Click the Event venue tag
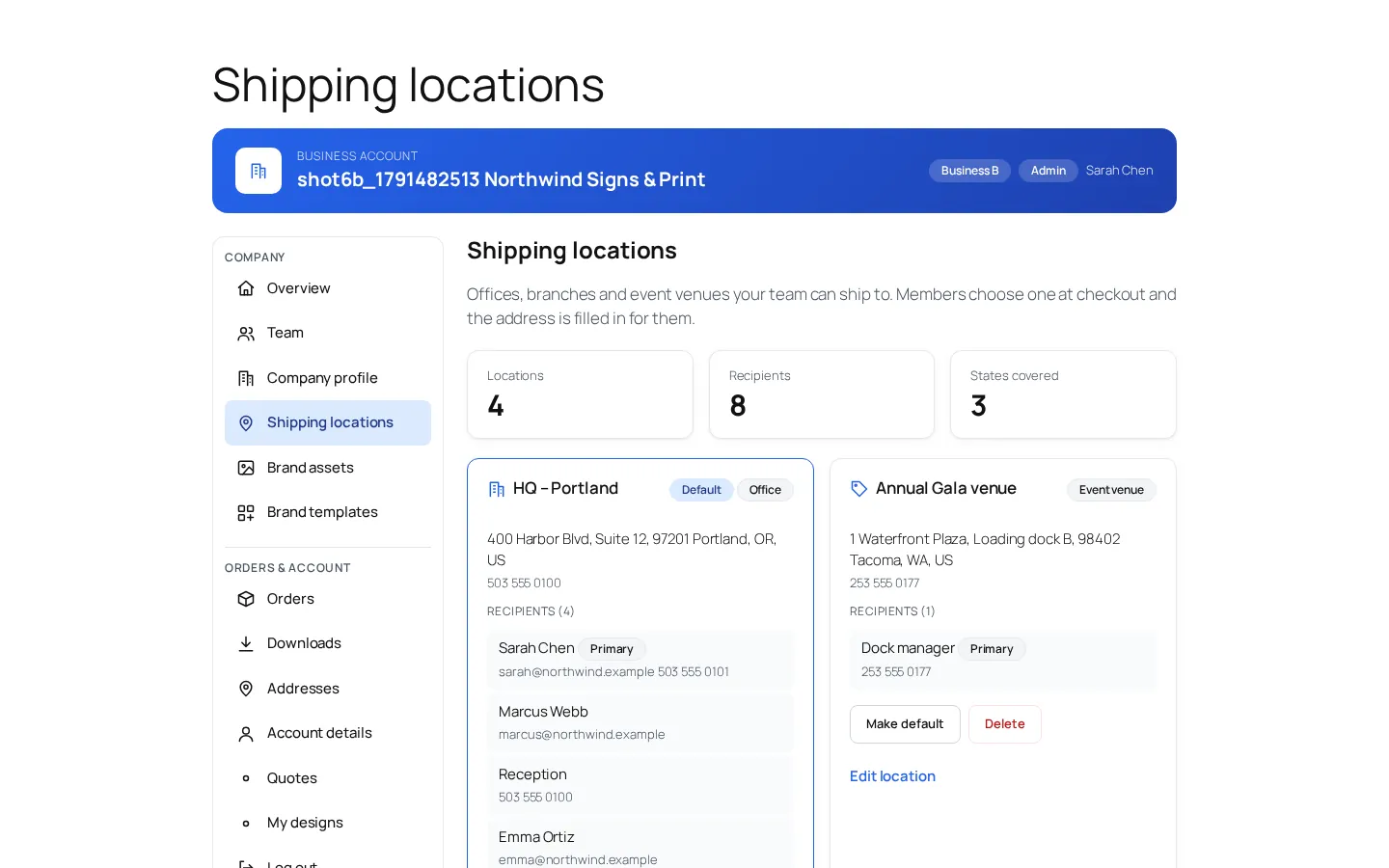 coord(1111,490)
